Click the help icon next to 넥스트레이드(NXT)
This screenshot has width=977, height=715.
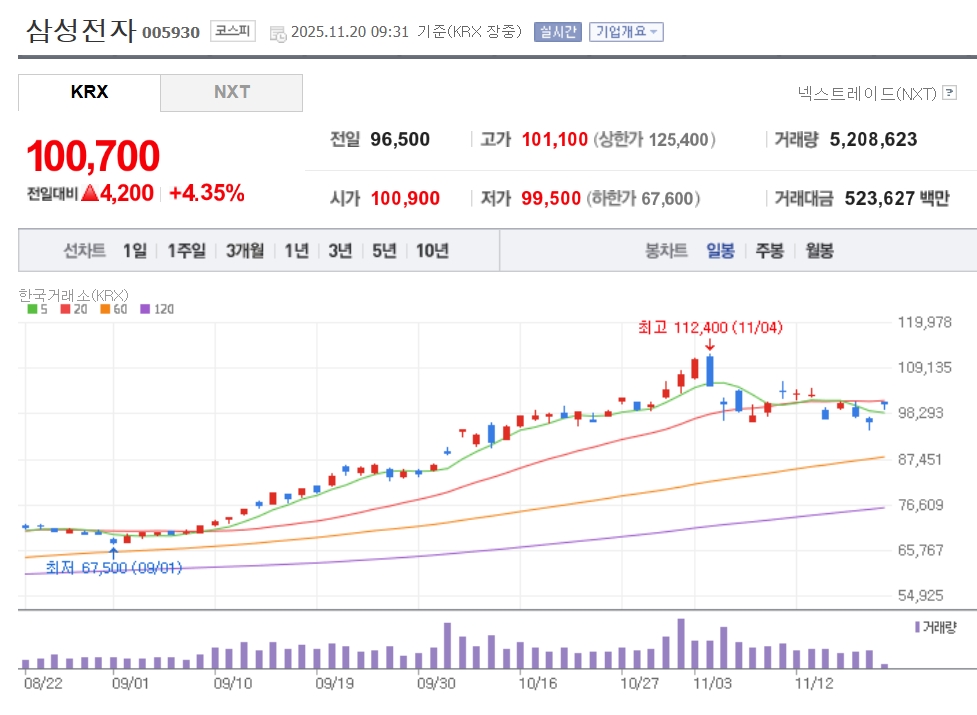tap(949, 93)
